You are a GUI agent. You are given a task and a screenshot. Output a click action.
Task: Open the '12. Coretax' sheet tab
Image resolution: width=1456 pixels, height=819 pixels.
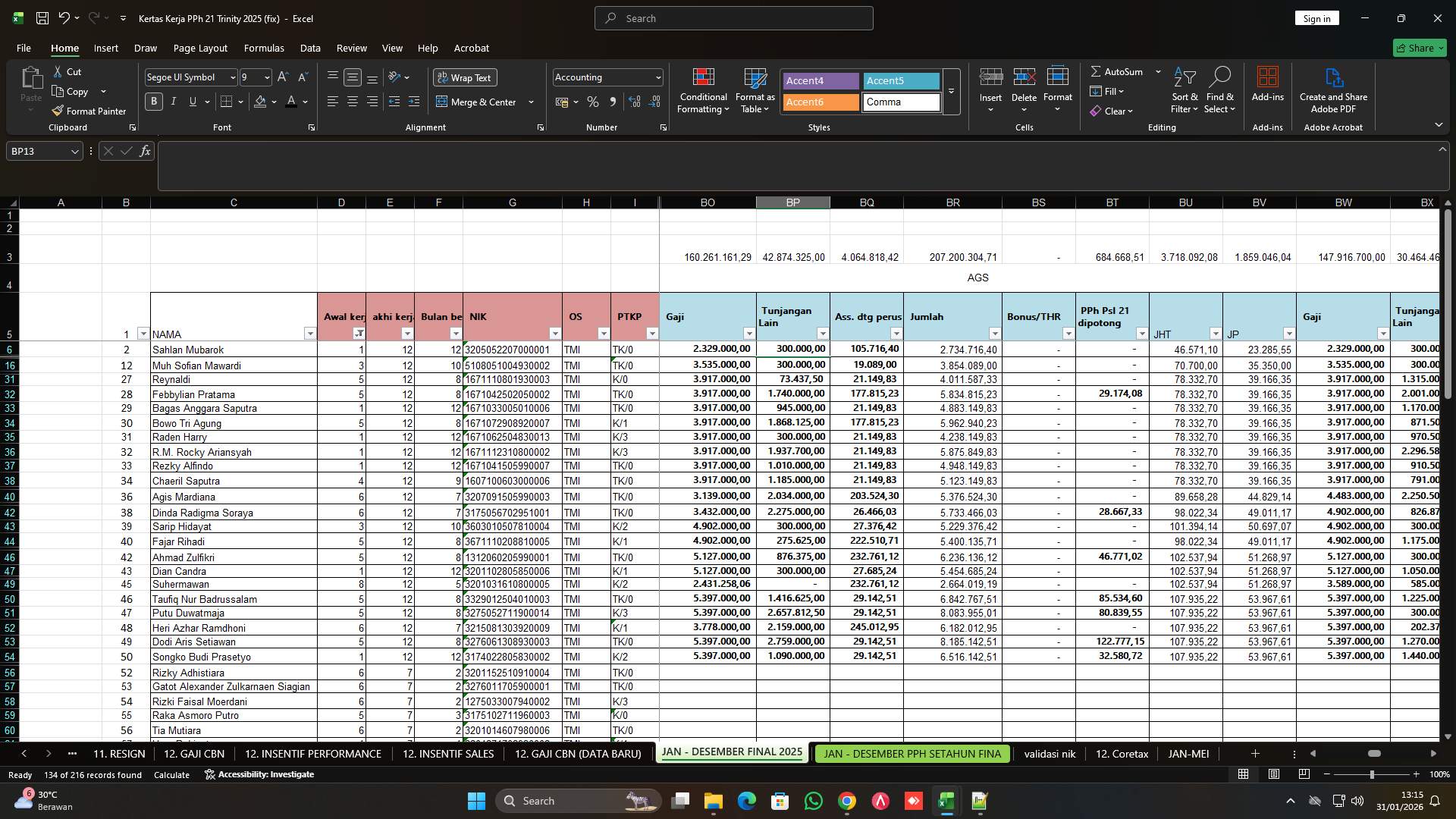[1122, 754]
